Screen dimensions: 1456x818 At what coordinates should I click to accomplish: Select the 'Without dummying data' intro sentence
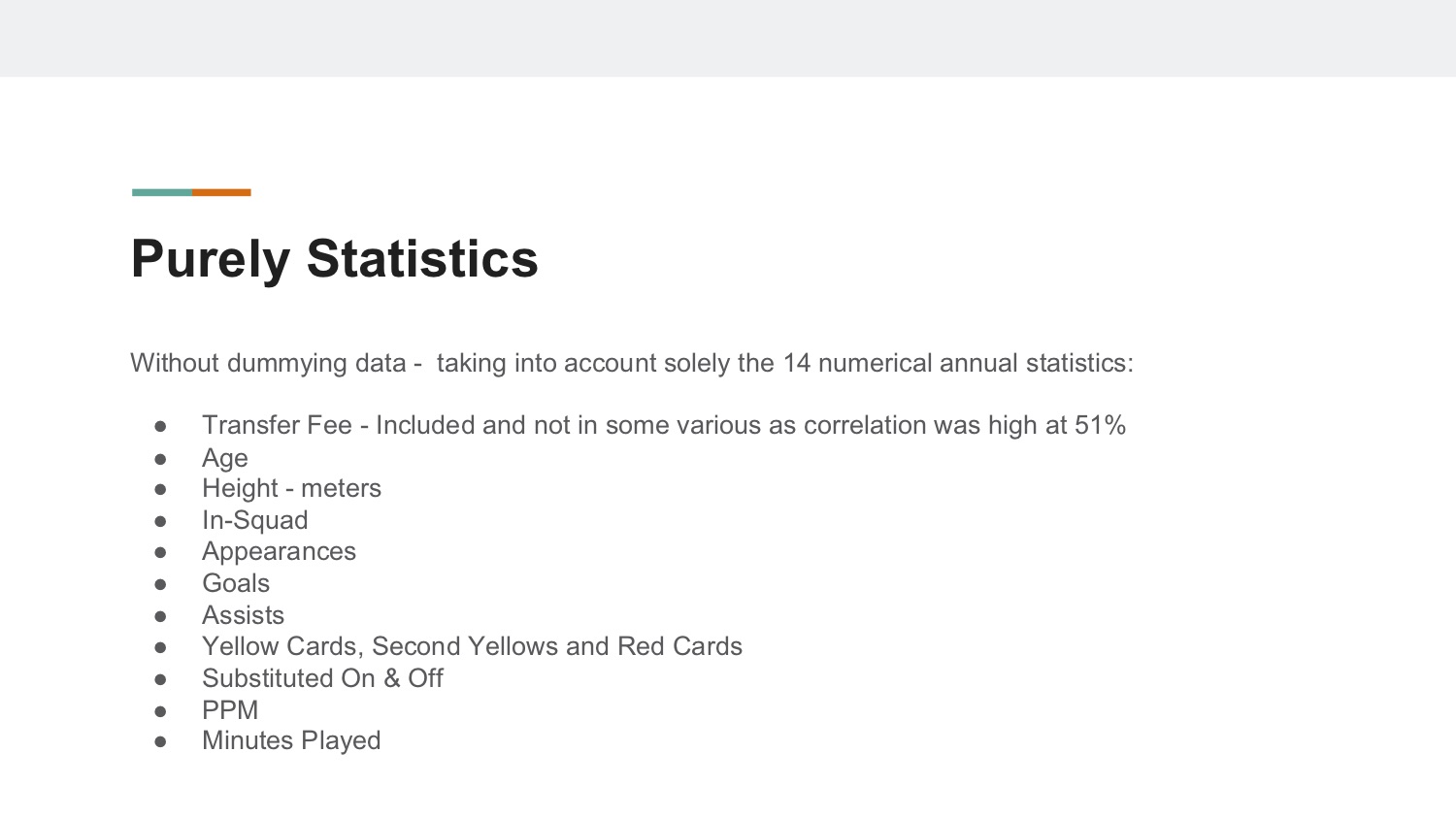click(632, 363)
